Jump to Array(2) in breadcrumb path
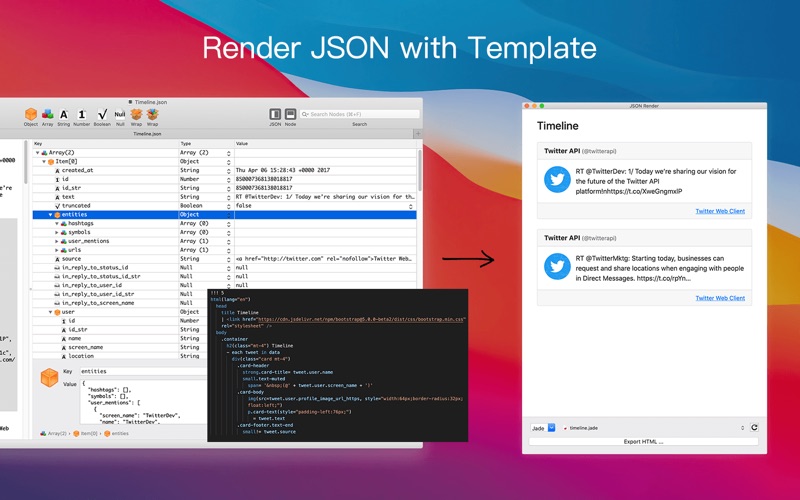Image resolution: width=800 pixels, height=500 pixels. pos(54,434)
